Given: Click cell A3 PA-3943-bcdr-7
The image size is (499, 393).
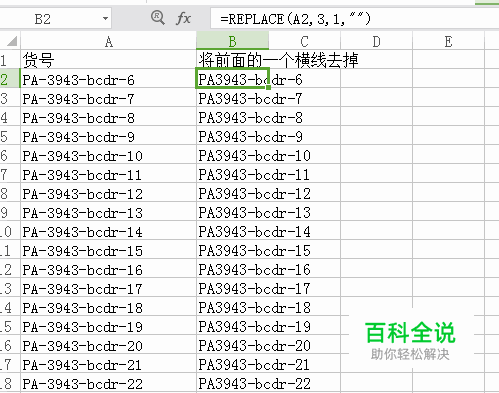Looking at the screenshot, I should pos(108,98).
